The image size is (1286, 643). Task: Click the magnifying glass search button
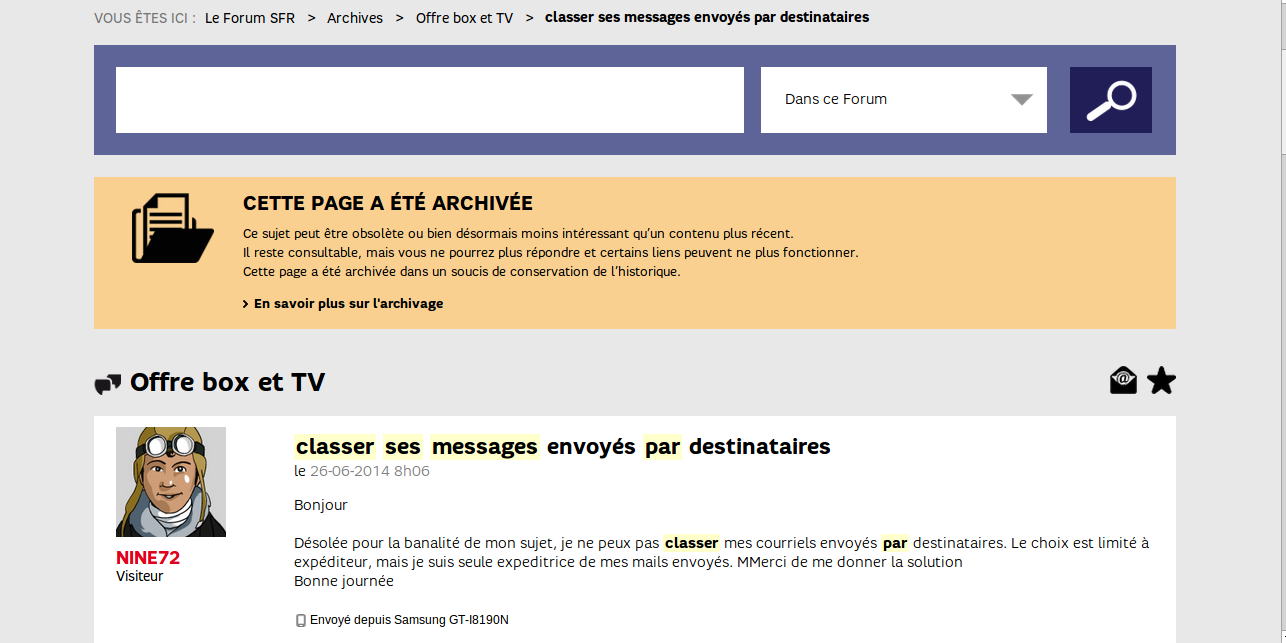[1110, 100]
